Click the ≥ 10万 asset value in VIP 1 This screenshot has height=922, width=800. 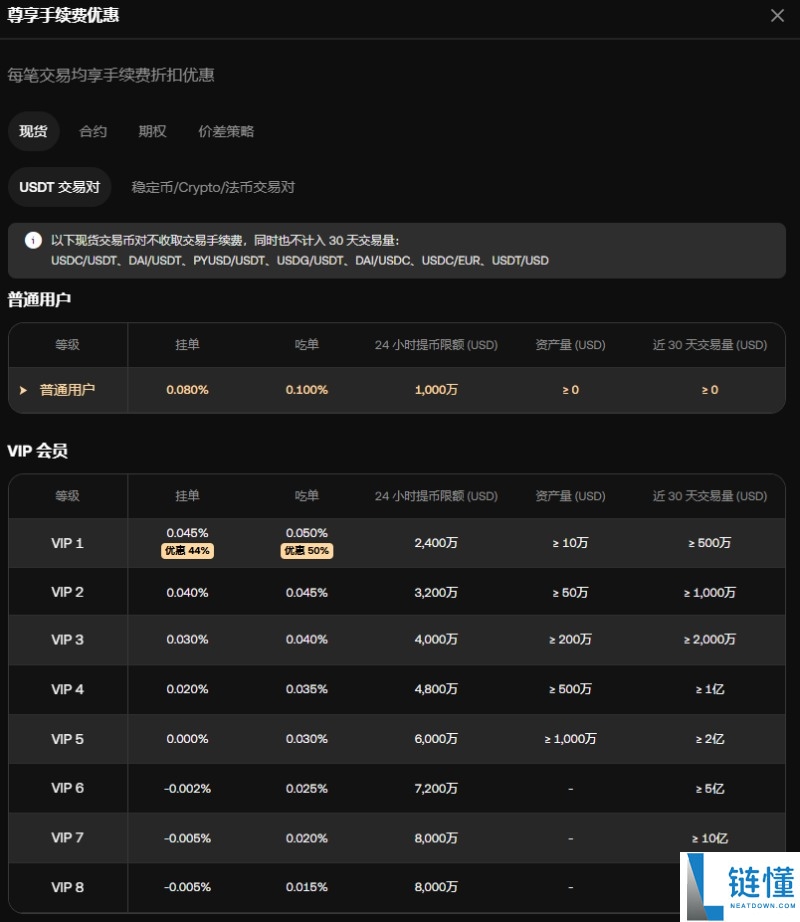click(x=570, y=543)
